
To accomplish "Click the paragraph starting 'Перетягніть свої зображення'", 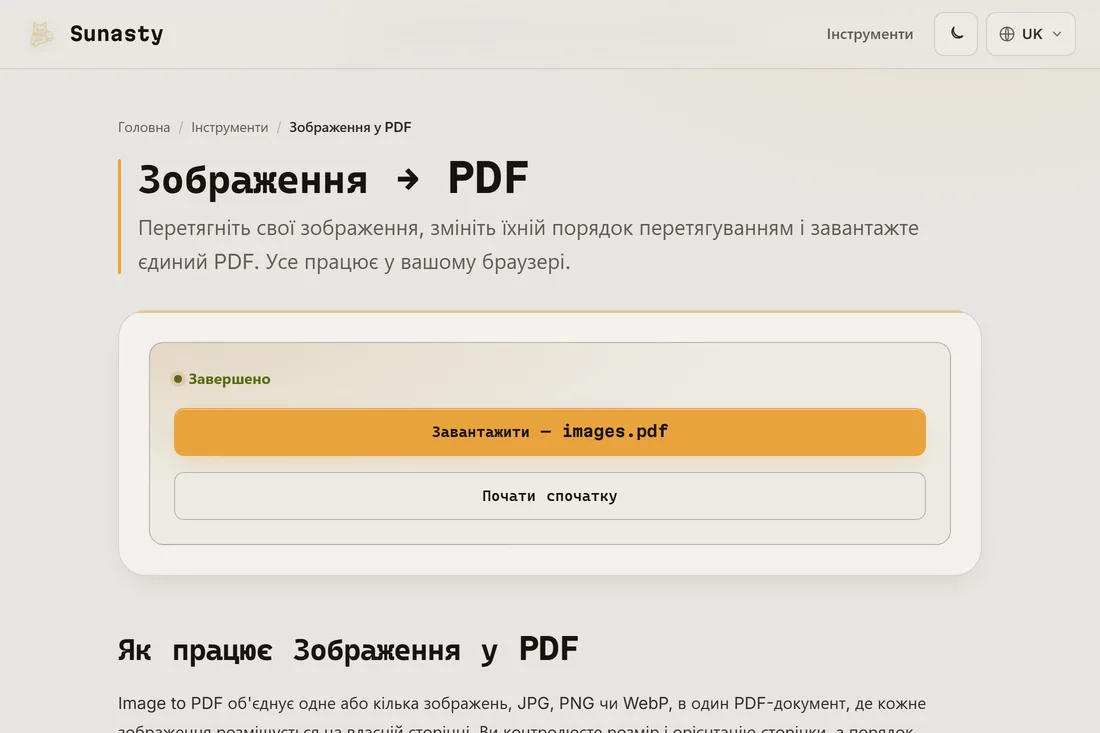I will pyautogui.click(x=528, y=245).
